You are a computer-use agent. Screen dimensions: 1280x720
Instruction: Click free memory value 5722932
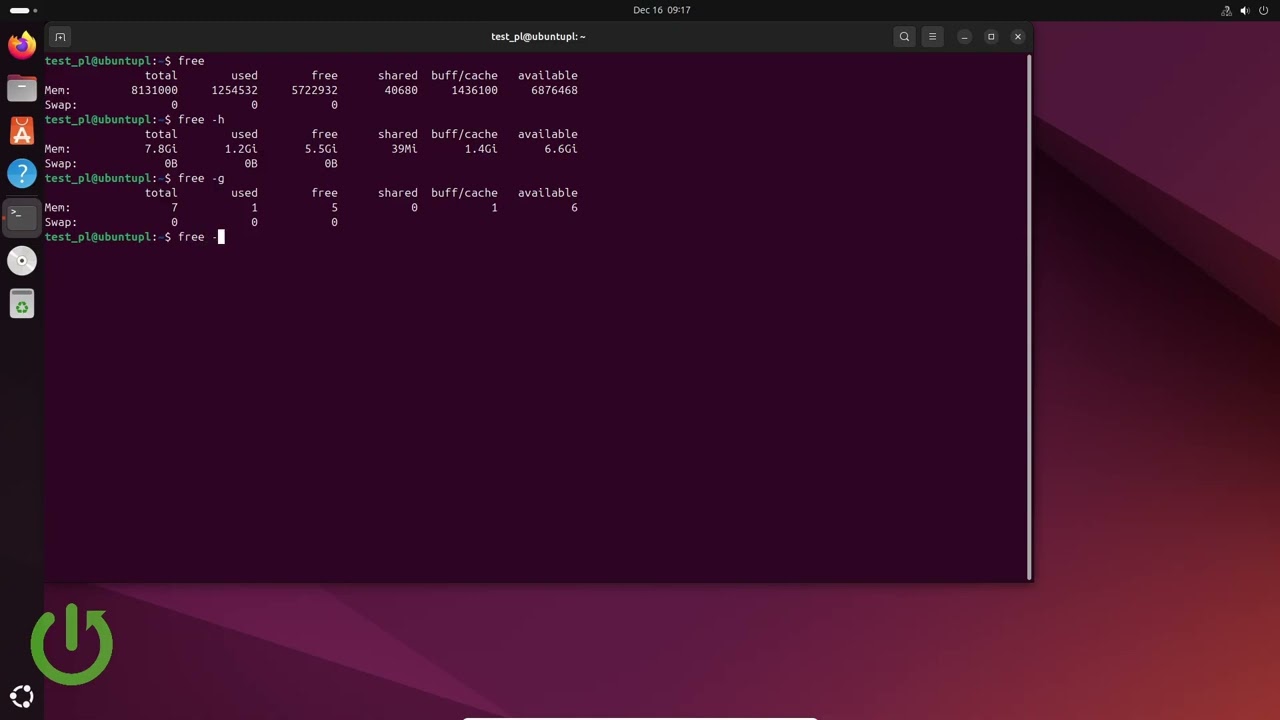pyautogui.click(x=314, y=90)
